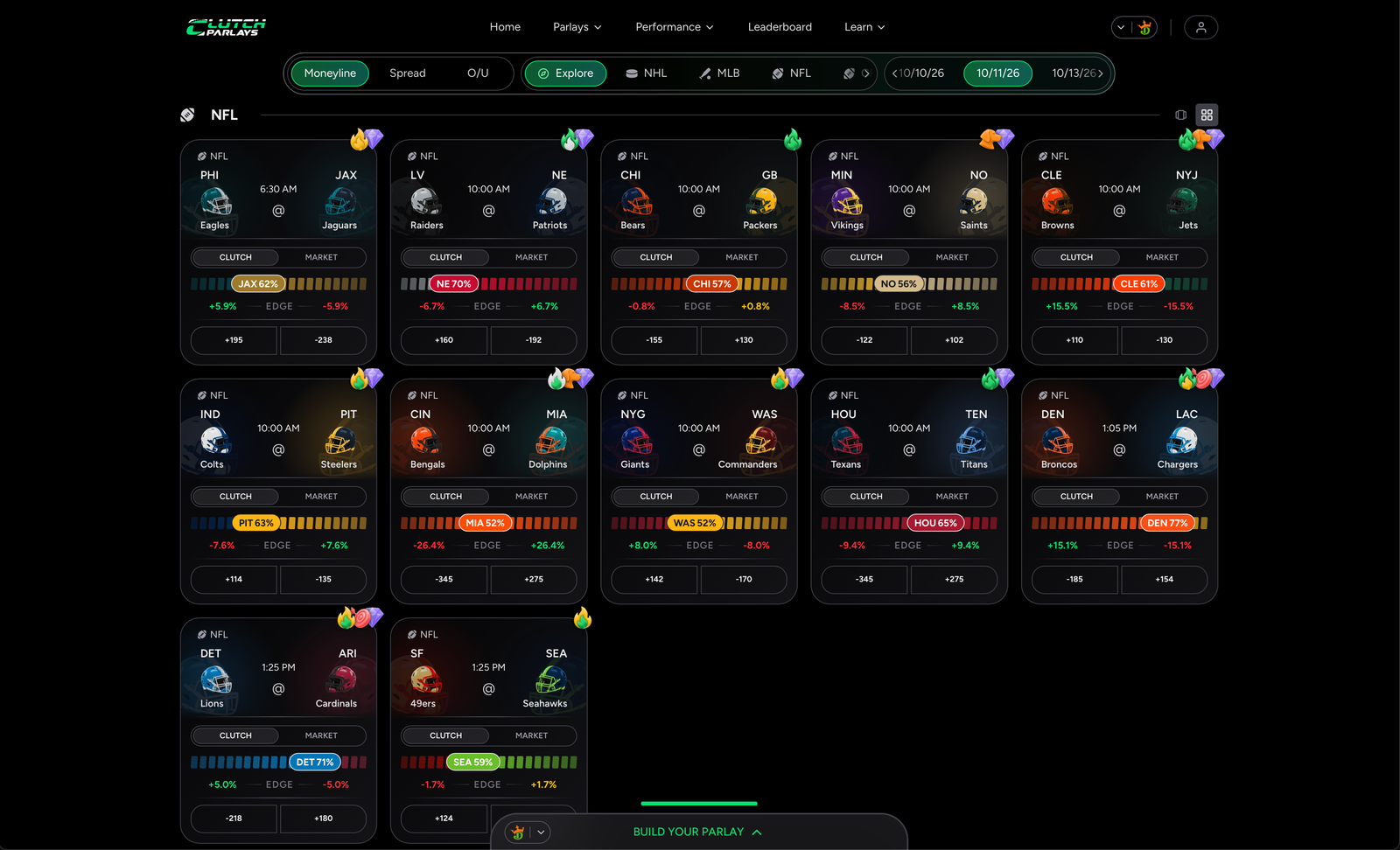Toggle MARKET view on HOU at TEN card

[x=952, y=496]
